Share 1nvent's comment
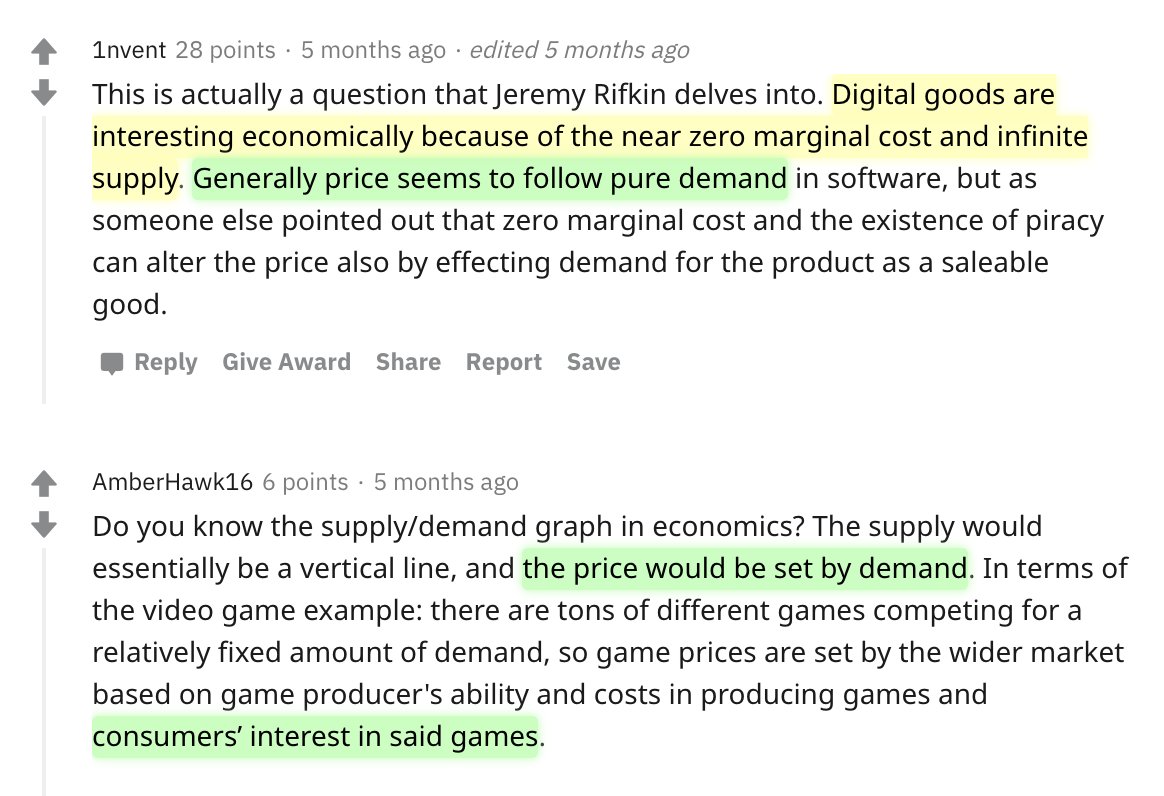 (x=408, y=362)
